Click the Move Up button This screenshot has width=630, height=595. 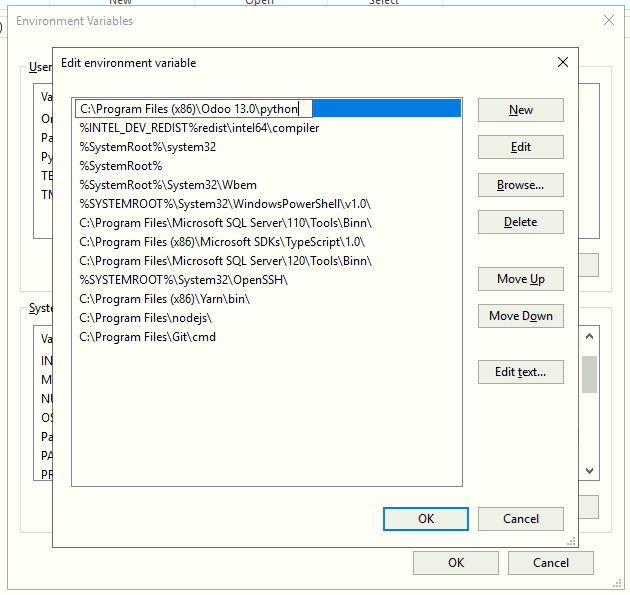click(520, 279)
